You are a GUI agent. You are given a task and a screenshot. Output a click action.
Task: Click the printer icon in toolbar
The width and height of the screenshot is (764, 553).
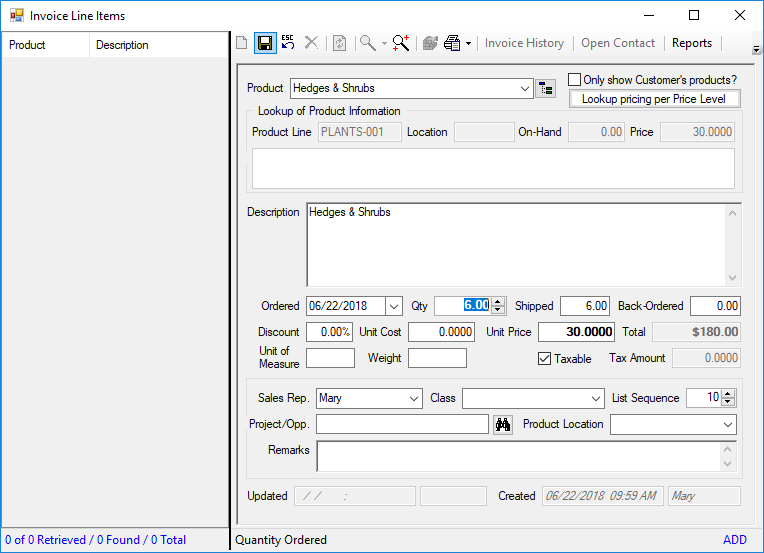point(452,43)
